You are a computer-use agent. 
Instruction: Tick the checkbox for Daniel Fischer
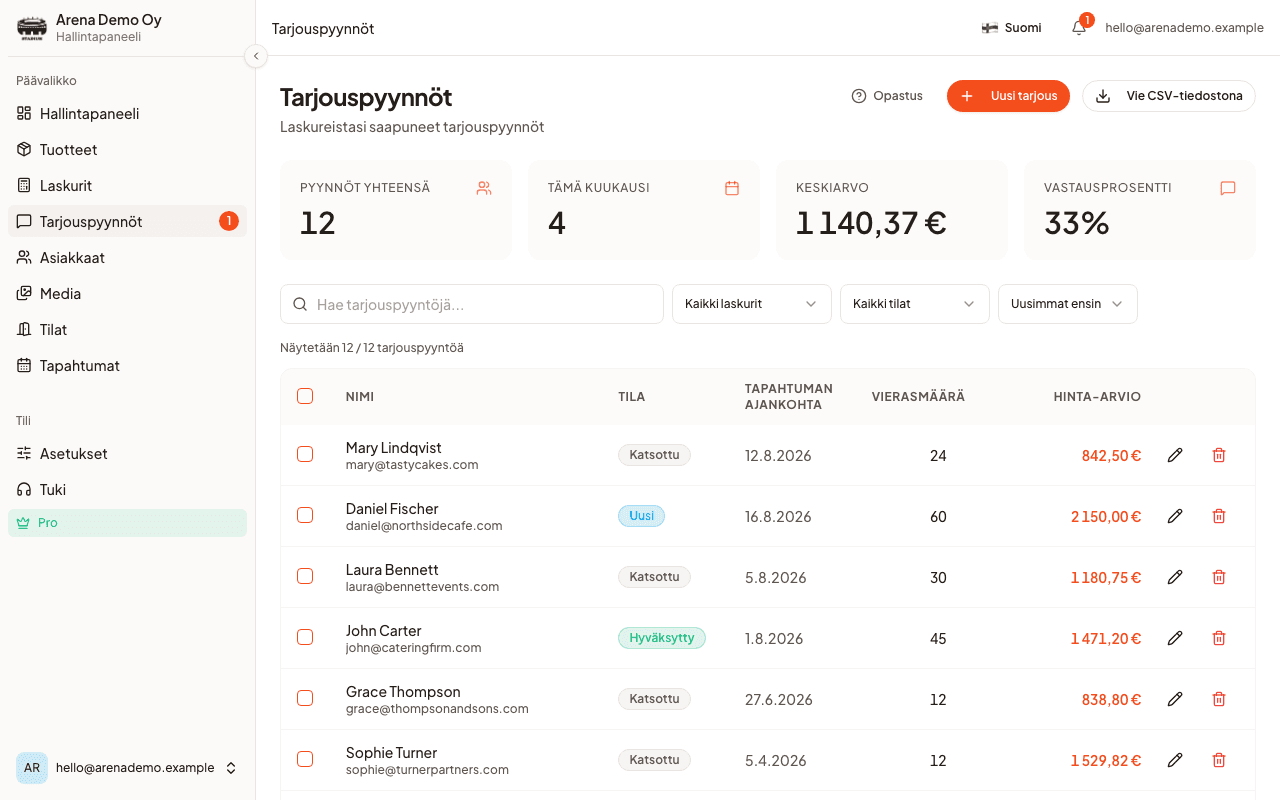click(x=305, y=516)
